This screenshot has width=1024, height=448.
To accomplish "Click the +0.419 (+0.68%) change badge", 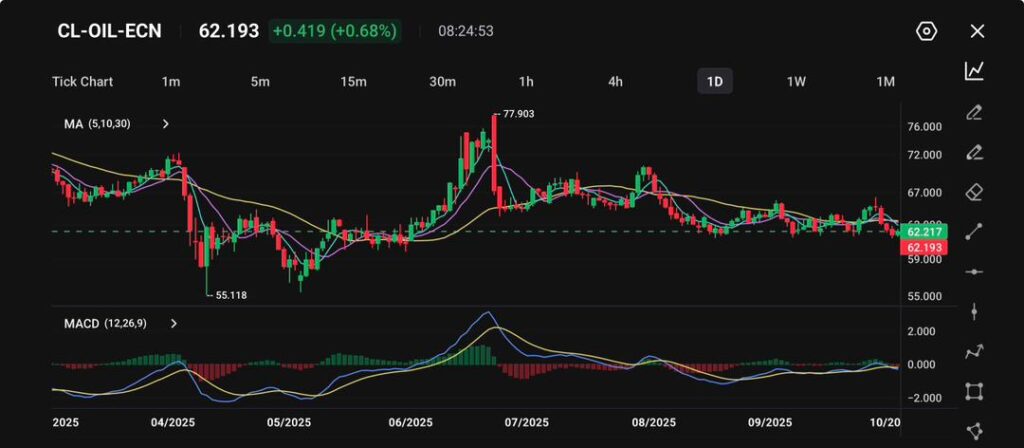I will point(335,31).
